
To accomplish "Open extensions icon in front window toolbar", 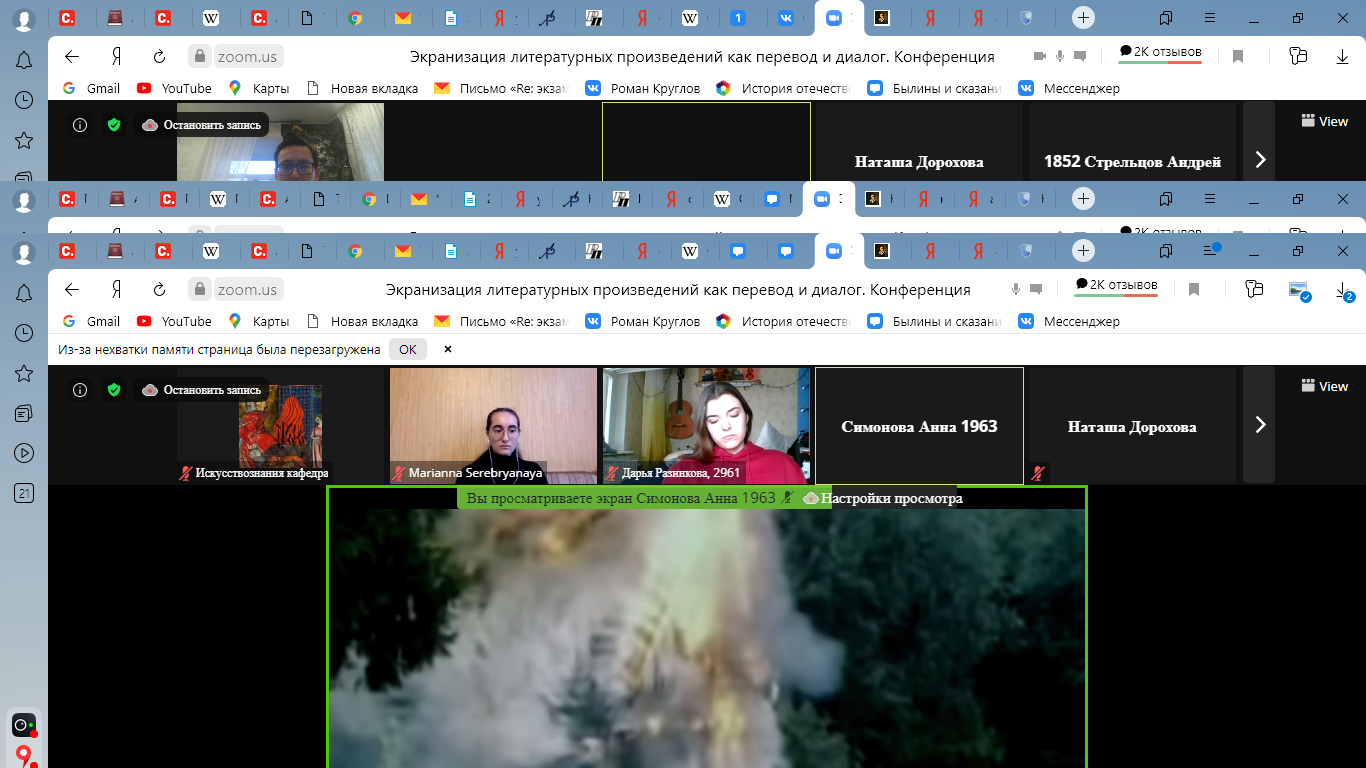I will coord(1254,290).
